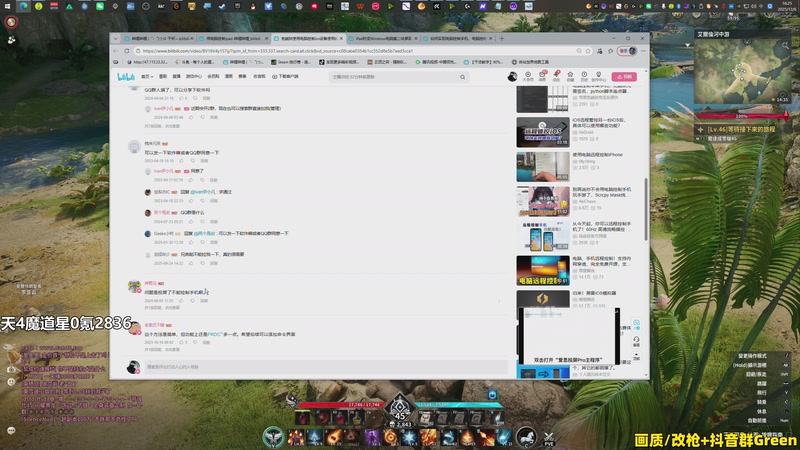Open the 腾讯视频 bookmark in bookmarks bar

tap(435, 62)
